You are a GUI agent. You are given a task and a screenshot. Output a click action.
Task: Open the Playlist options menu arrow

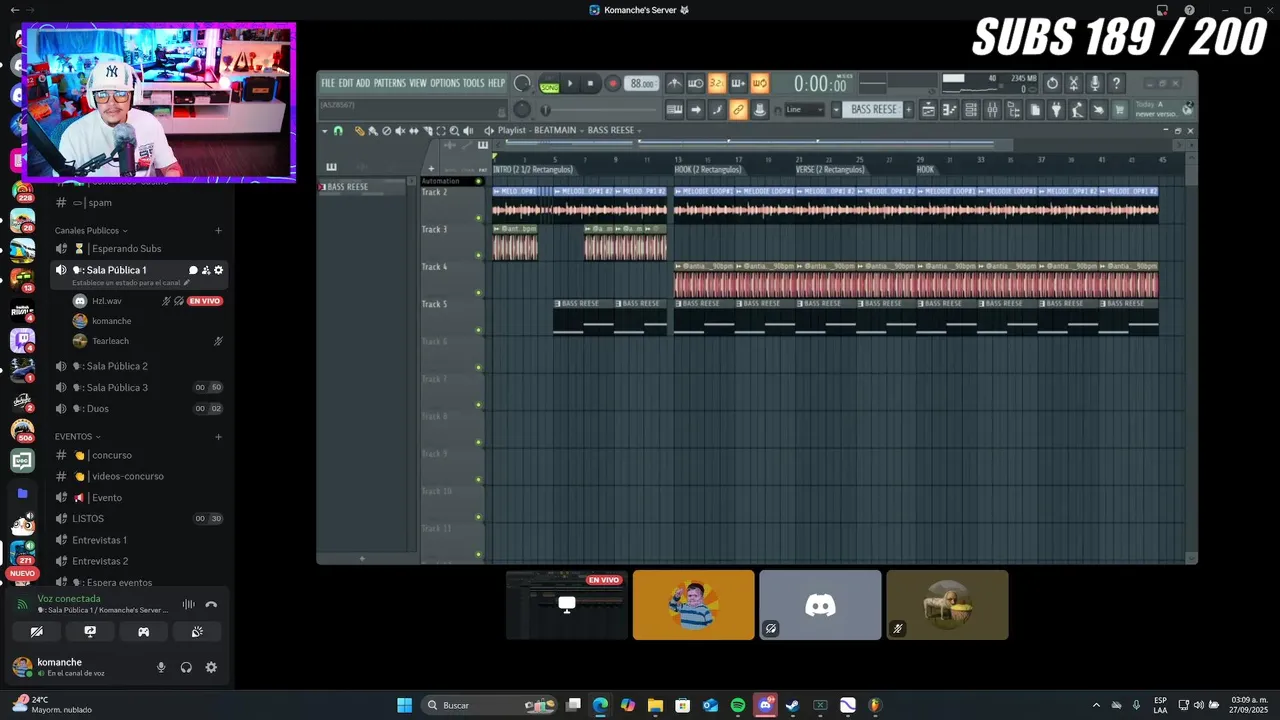coord(325,131)
